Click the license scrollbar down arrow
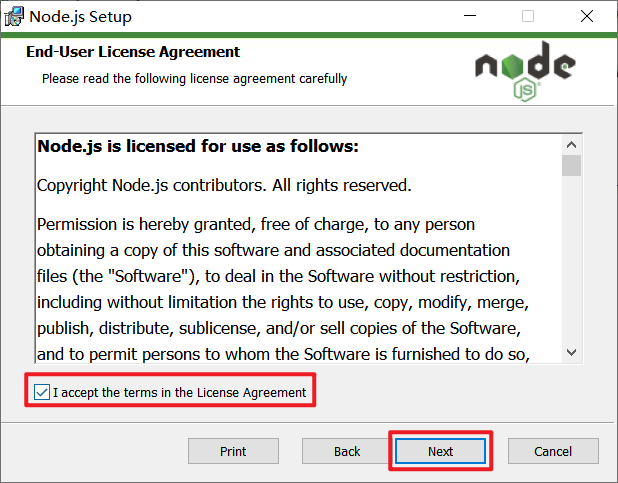Screen dimensions: 618x483 tap(571, 352)
